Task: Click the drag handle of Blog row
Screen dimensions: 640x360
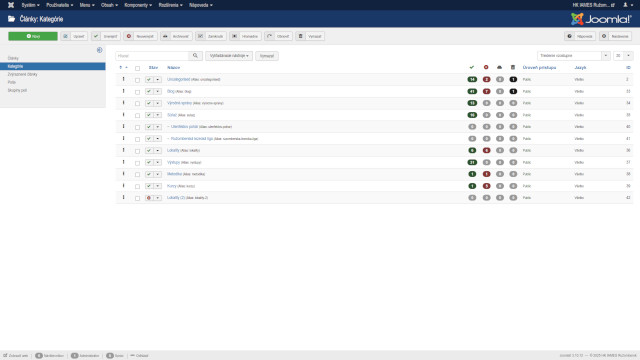Action: pyautogui.click(x=123, y=91)
